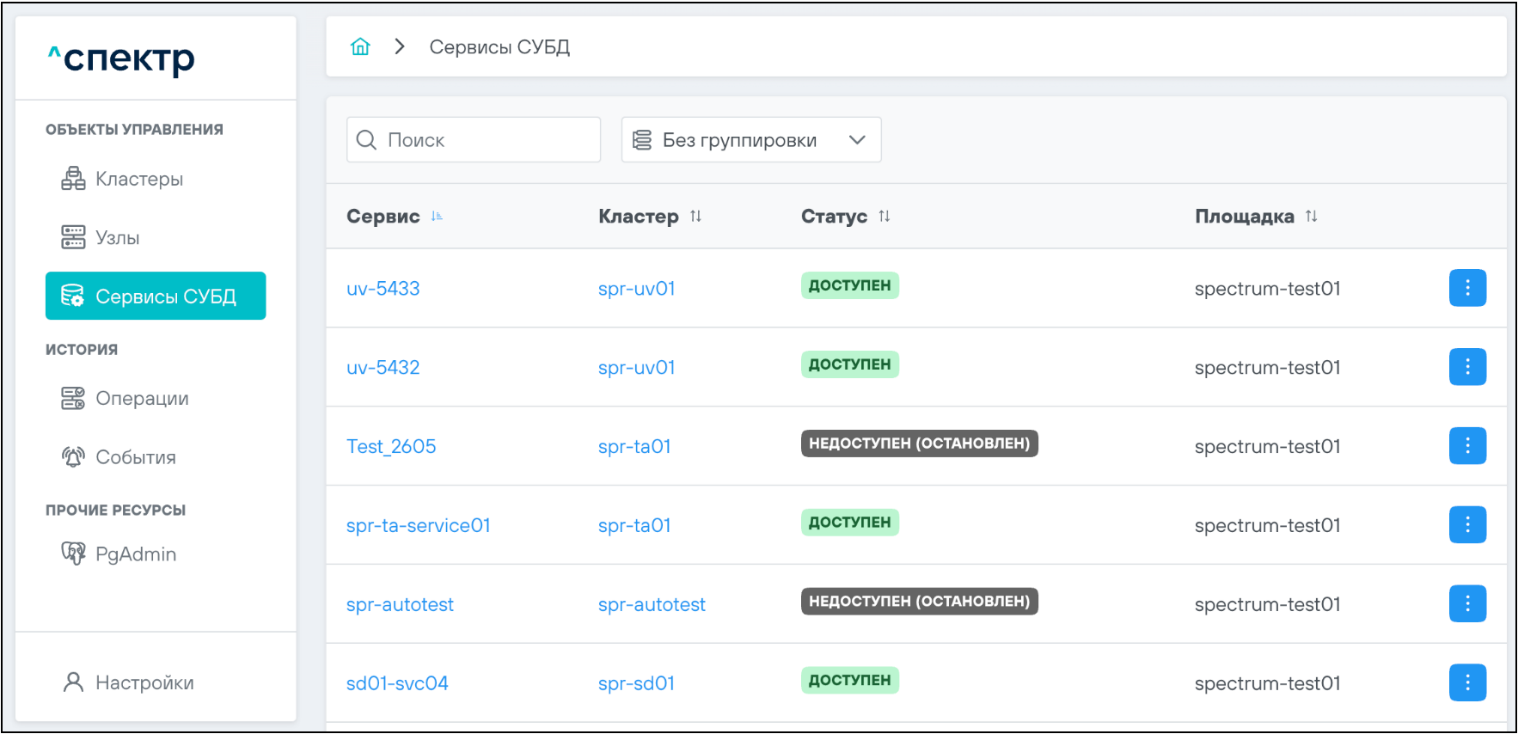Image resolution: width=1518 pixels, height=734 pixels.
Task: Click the sort icon next to Площадка
Action: point(1311,217)
